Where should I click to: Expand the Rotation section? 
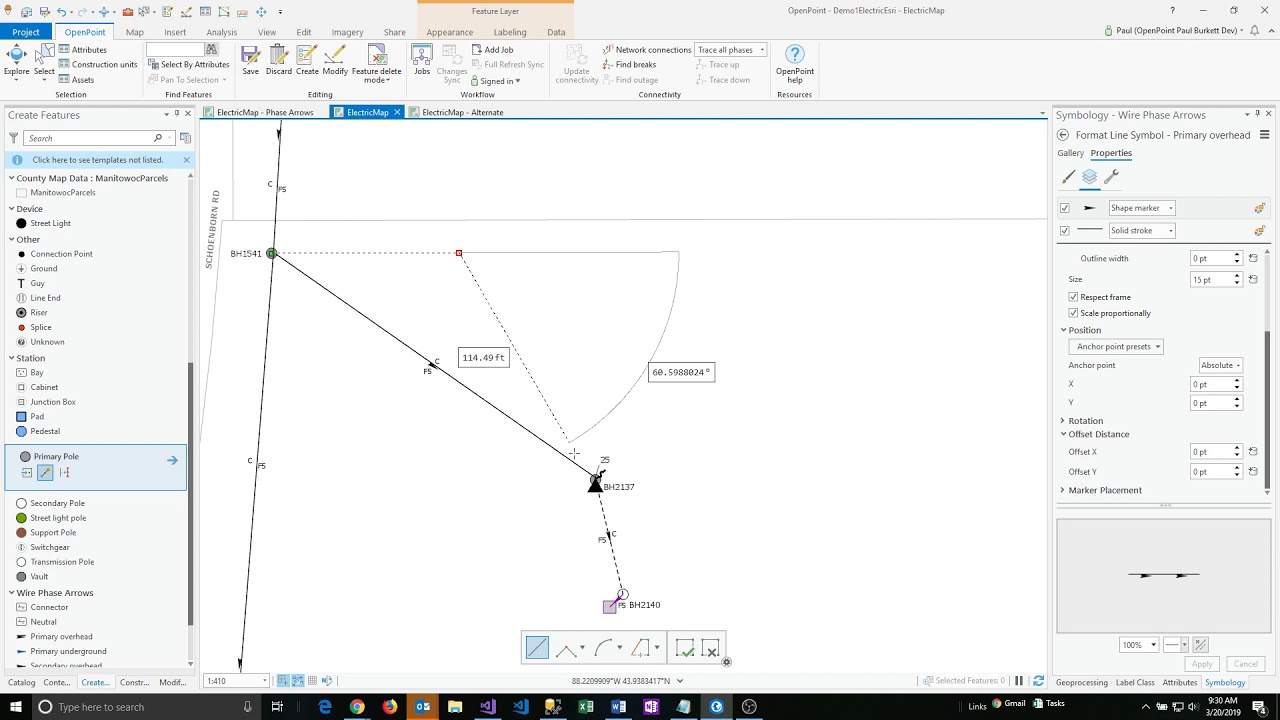[x=1063, y=421]
